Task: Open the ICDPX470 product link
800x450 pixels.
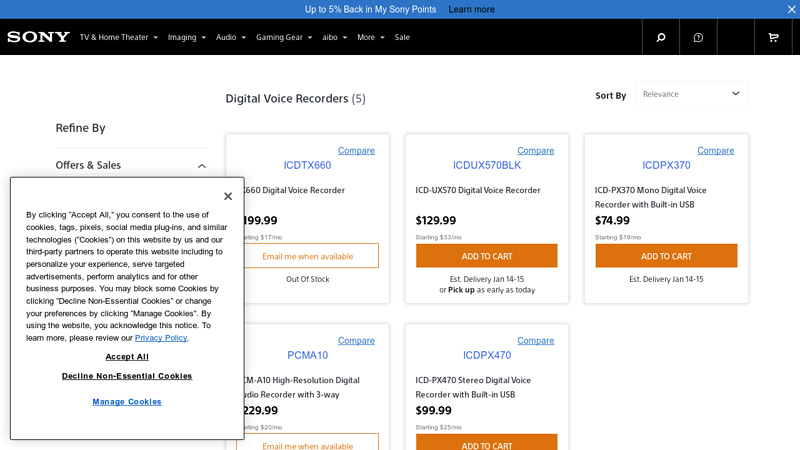Action: coord(487,355)
